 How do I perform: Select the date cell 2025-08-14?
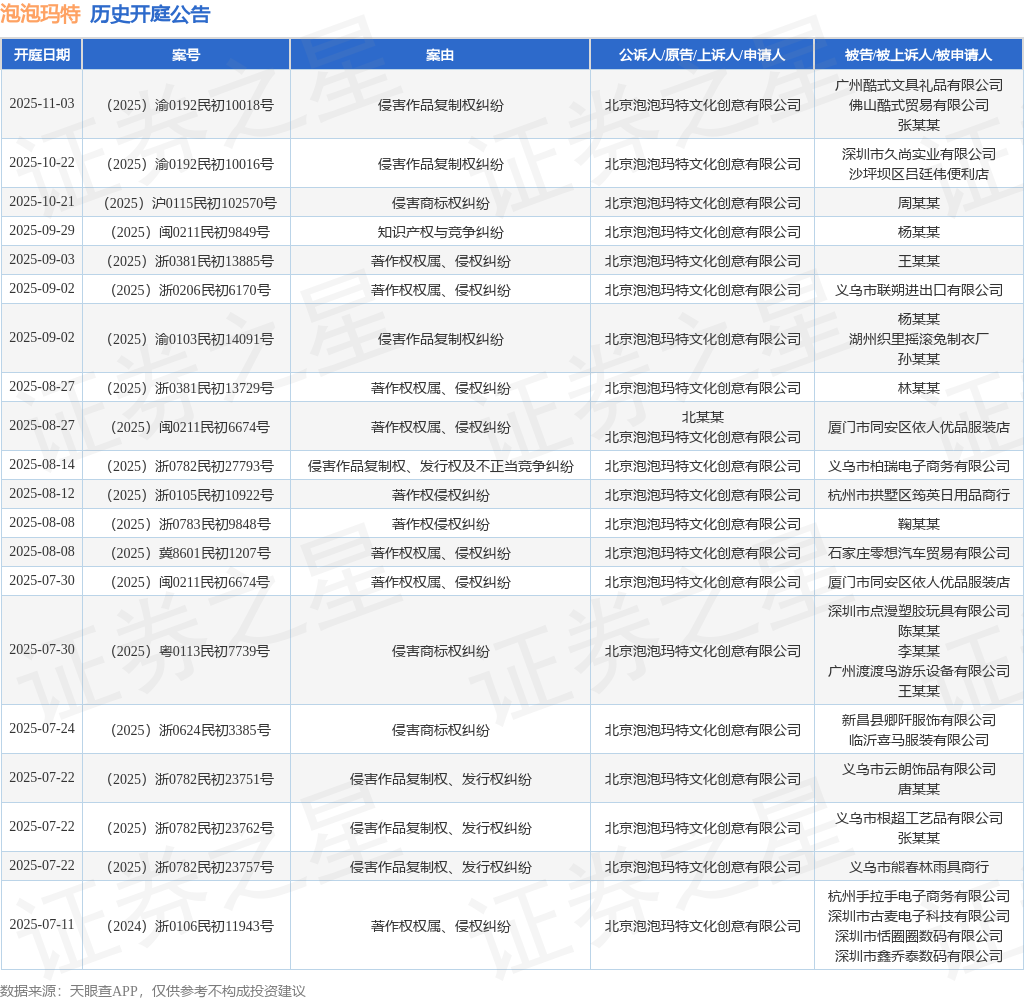(x=42, y=465)
